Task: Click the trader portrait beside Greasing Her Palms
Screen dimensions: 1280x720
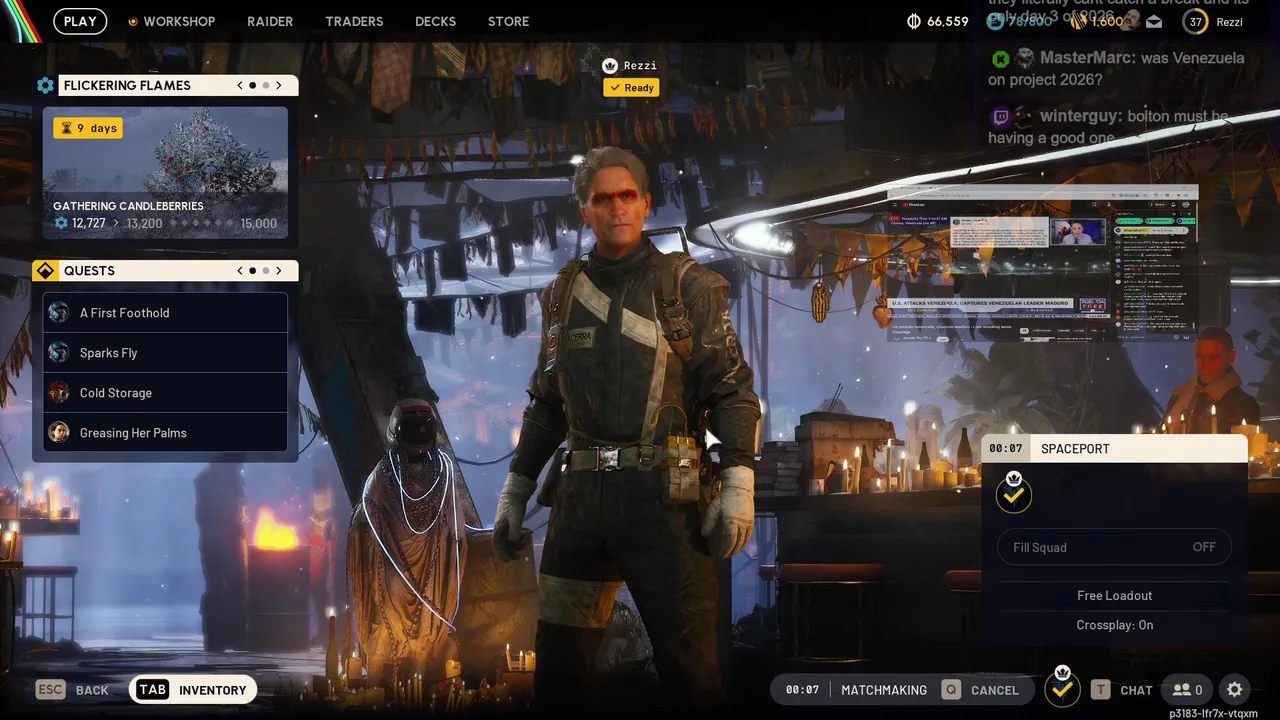Action: (x=59, y=432)
